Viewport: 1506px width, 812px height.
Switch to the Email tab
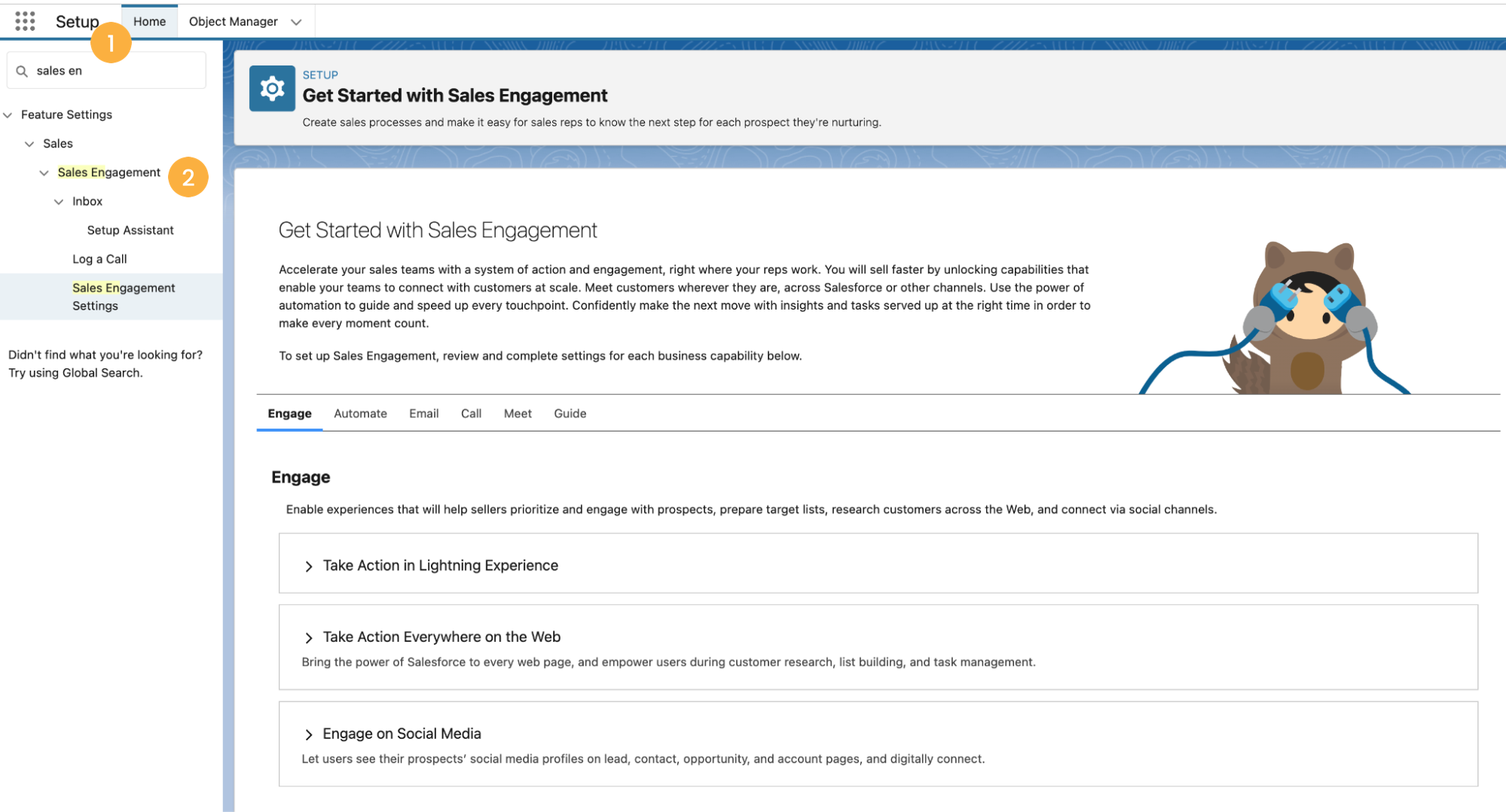tap(423, 414)
